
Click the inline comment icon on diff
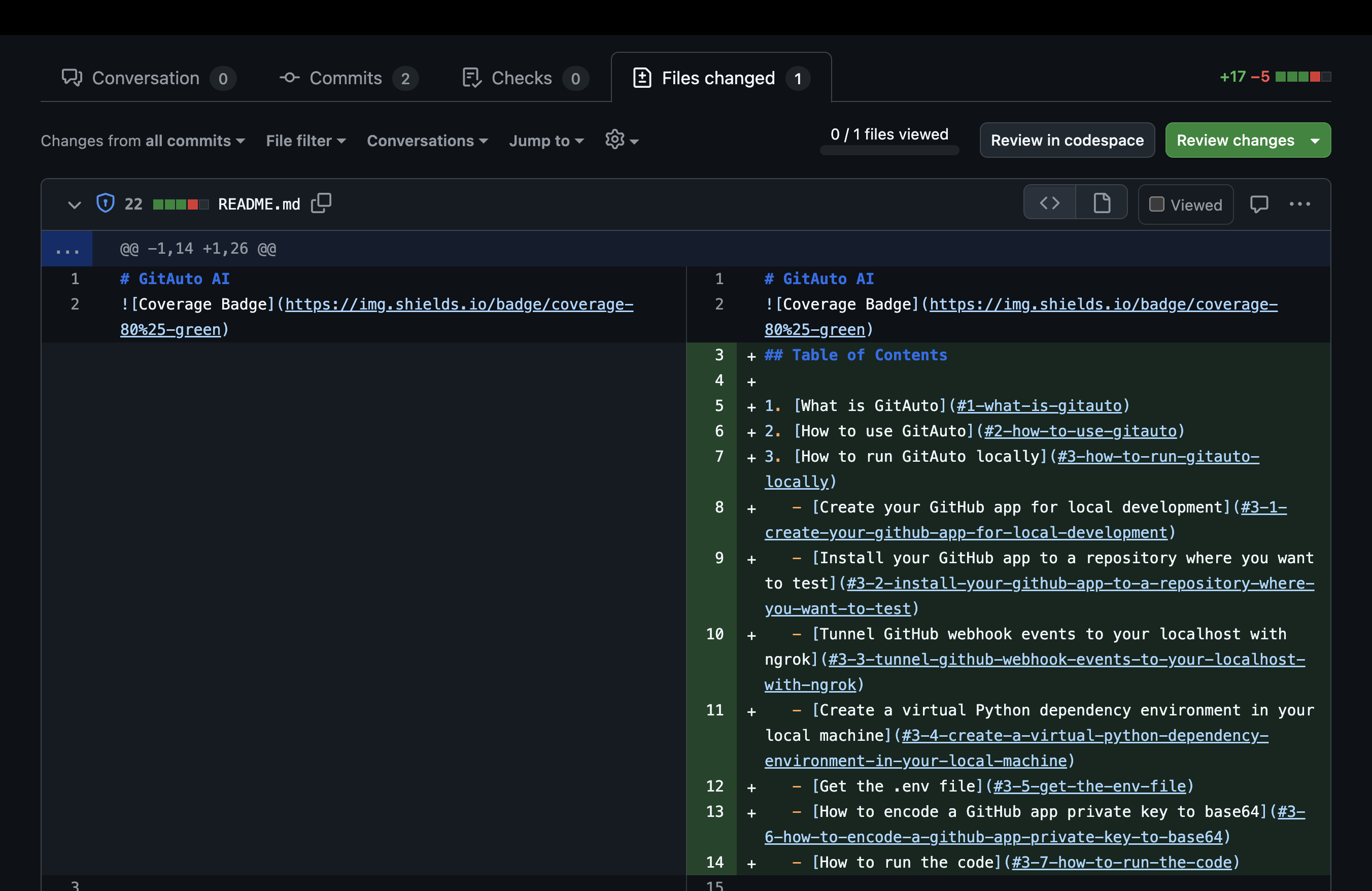(1259, 203)
